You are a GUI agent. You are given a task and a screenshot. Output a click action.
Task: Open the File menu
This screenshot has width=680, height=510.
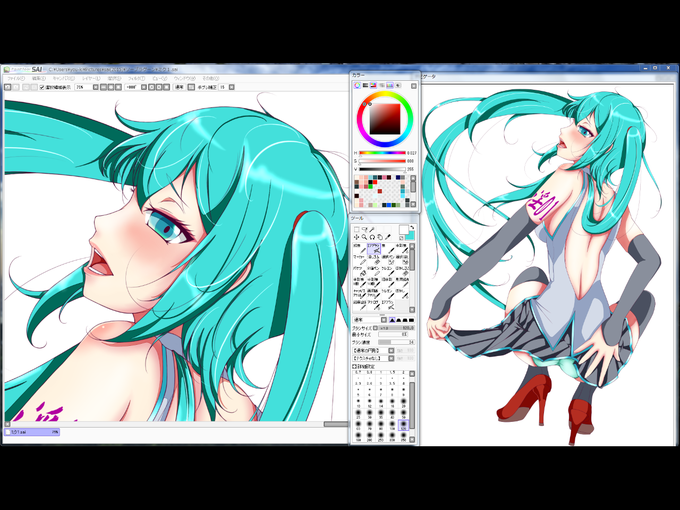pyautogui.click(x=16, y=78)
